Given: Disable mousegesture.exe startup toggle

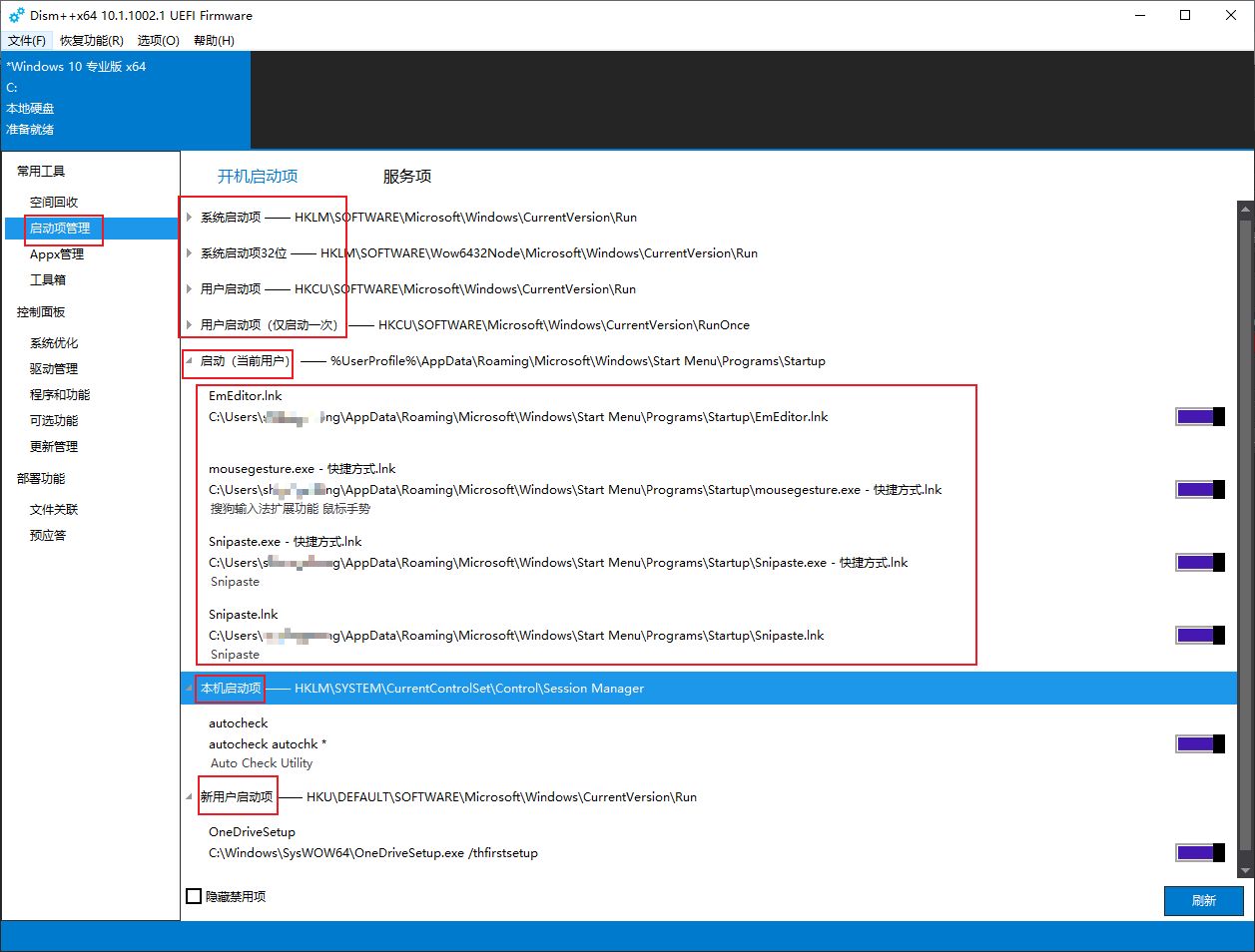Looking at the screenshot, I should coord(1199,490).
